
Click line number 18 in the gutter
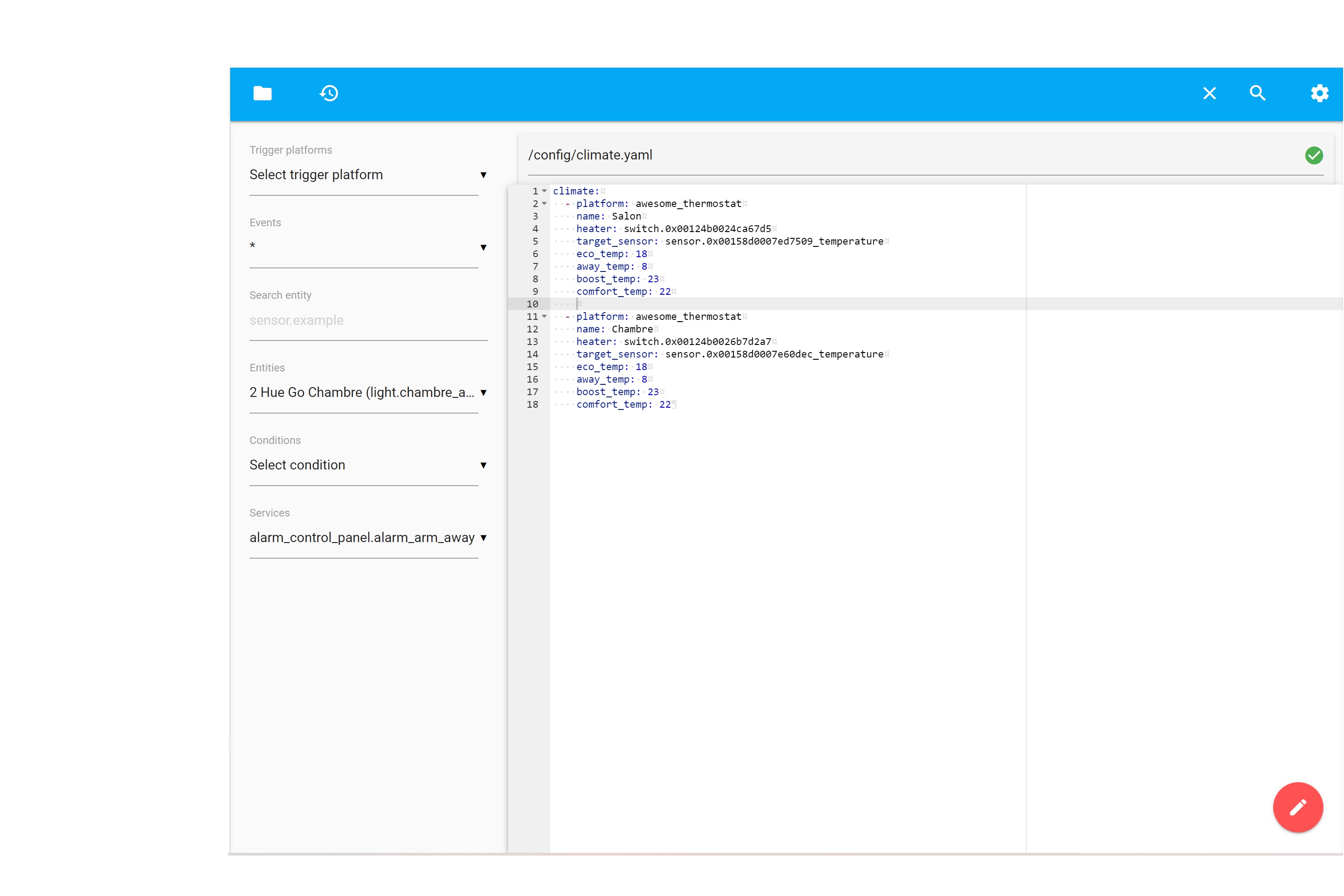532,405
